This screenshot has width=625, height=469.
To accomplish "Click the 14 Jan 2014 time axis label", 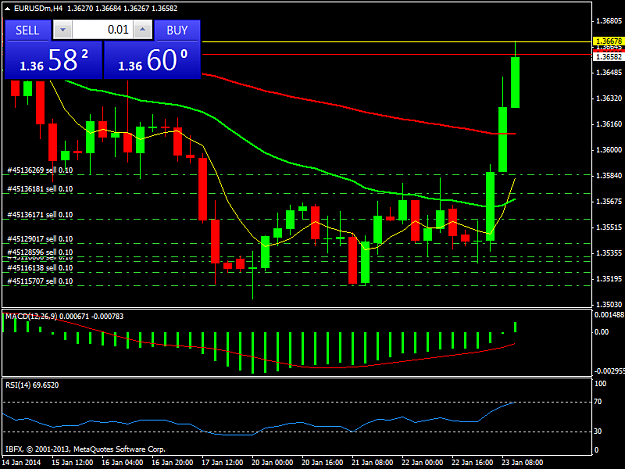I will click(x=21, y=463).
